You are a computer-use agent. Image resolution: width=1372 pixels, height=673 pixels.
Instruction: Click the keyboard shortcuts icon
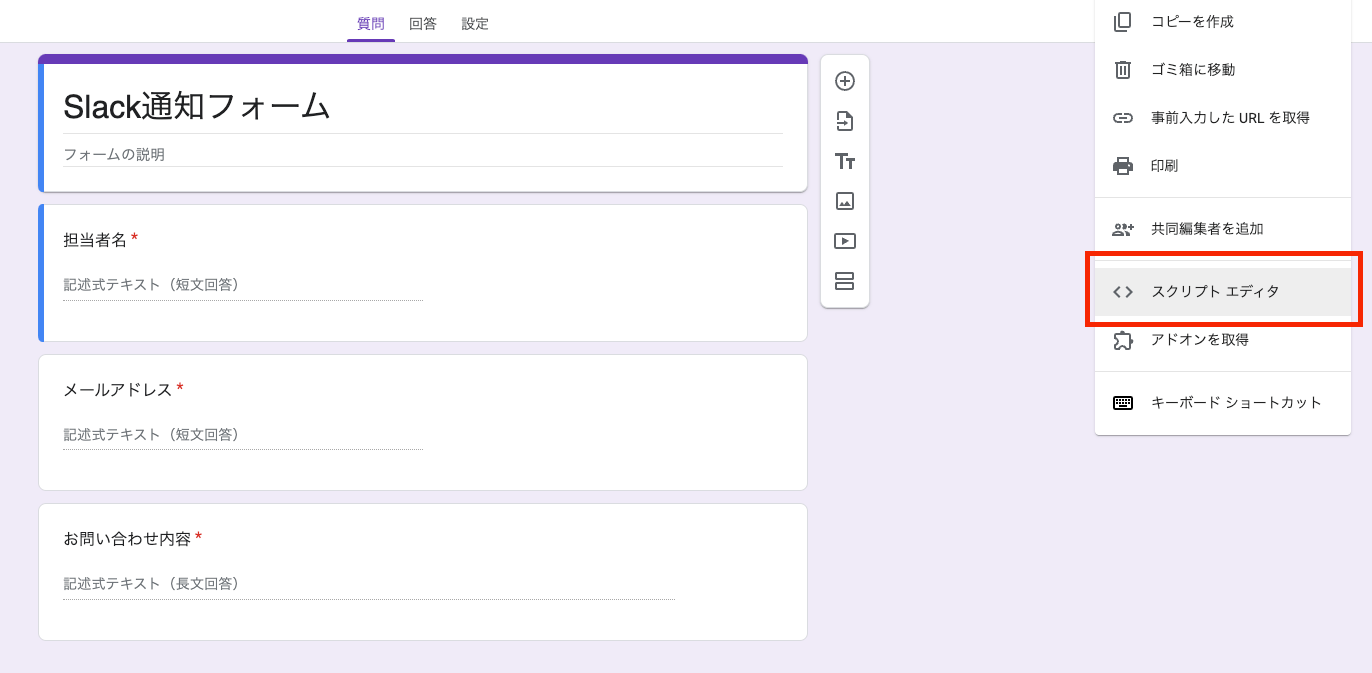1123,403
